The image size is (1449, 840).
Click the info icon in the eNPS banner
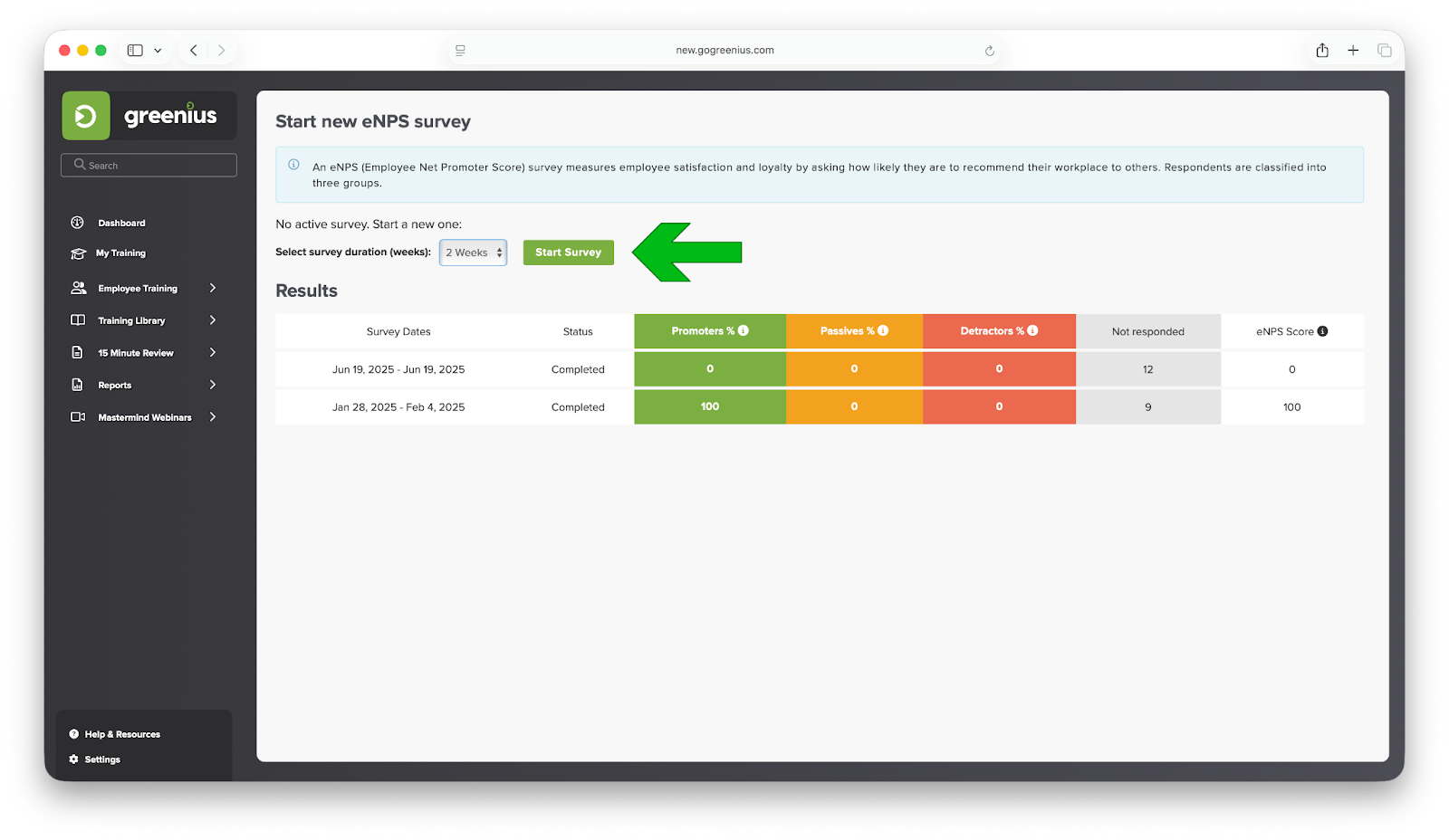click(x=293, y=165)
